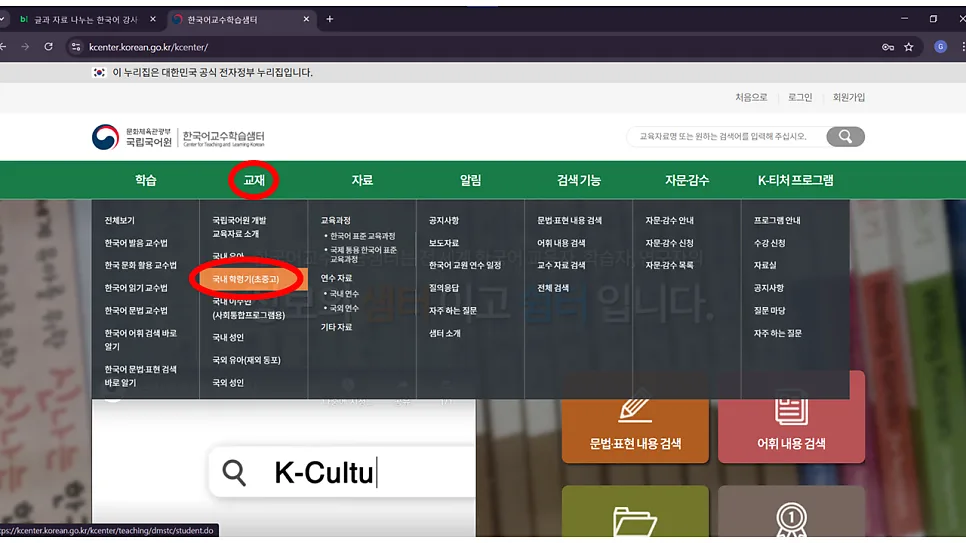This screenshot has width=966, height=543.
Task: Bookmark this page with star icon
Action: point(909,47)
